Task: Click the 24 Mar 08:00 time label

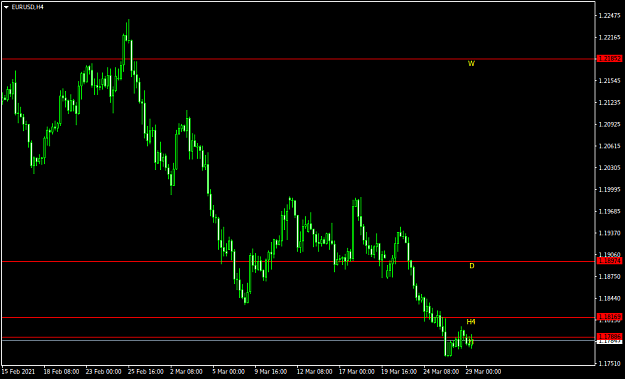Action: point(442,372)
